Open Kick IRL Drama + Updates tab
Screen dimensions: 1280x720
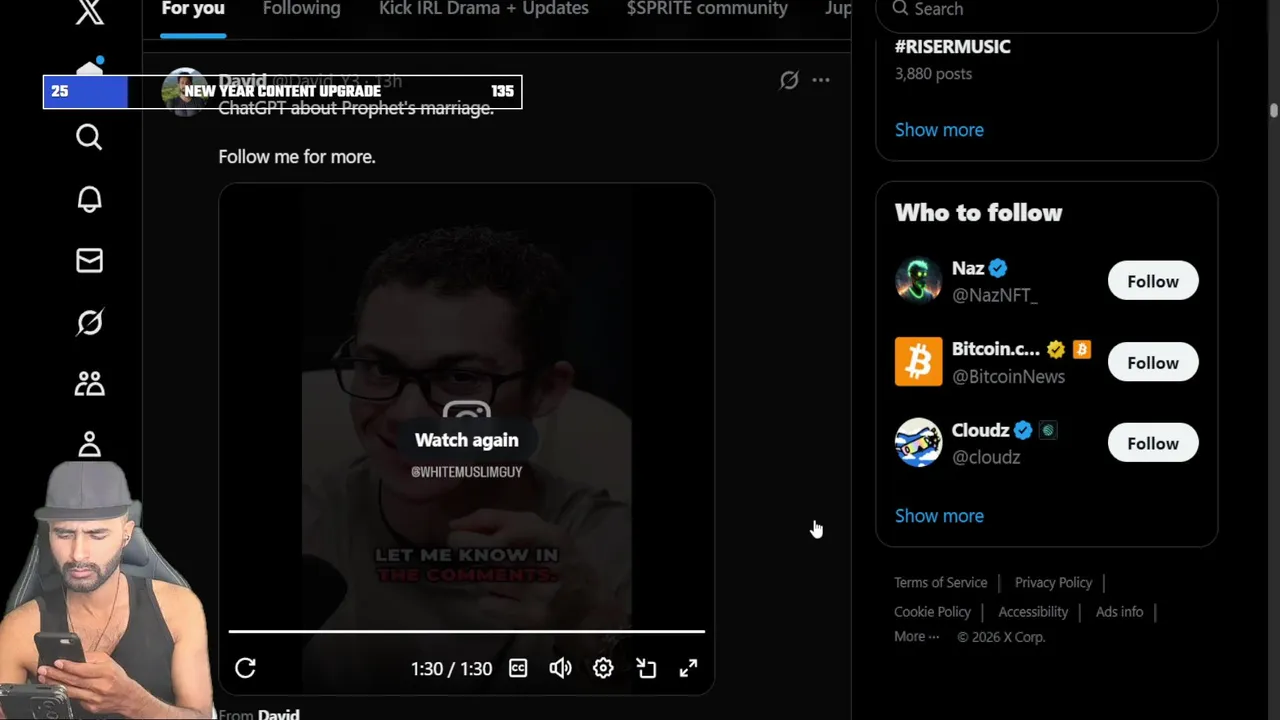483,9
